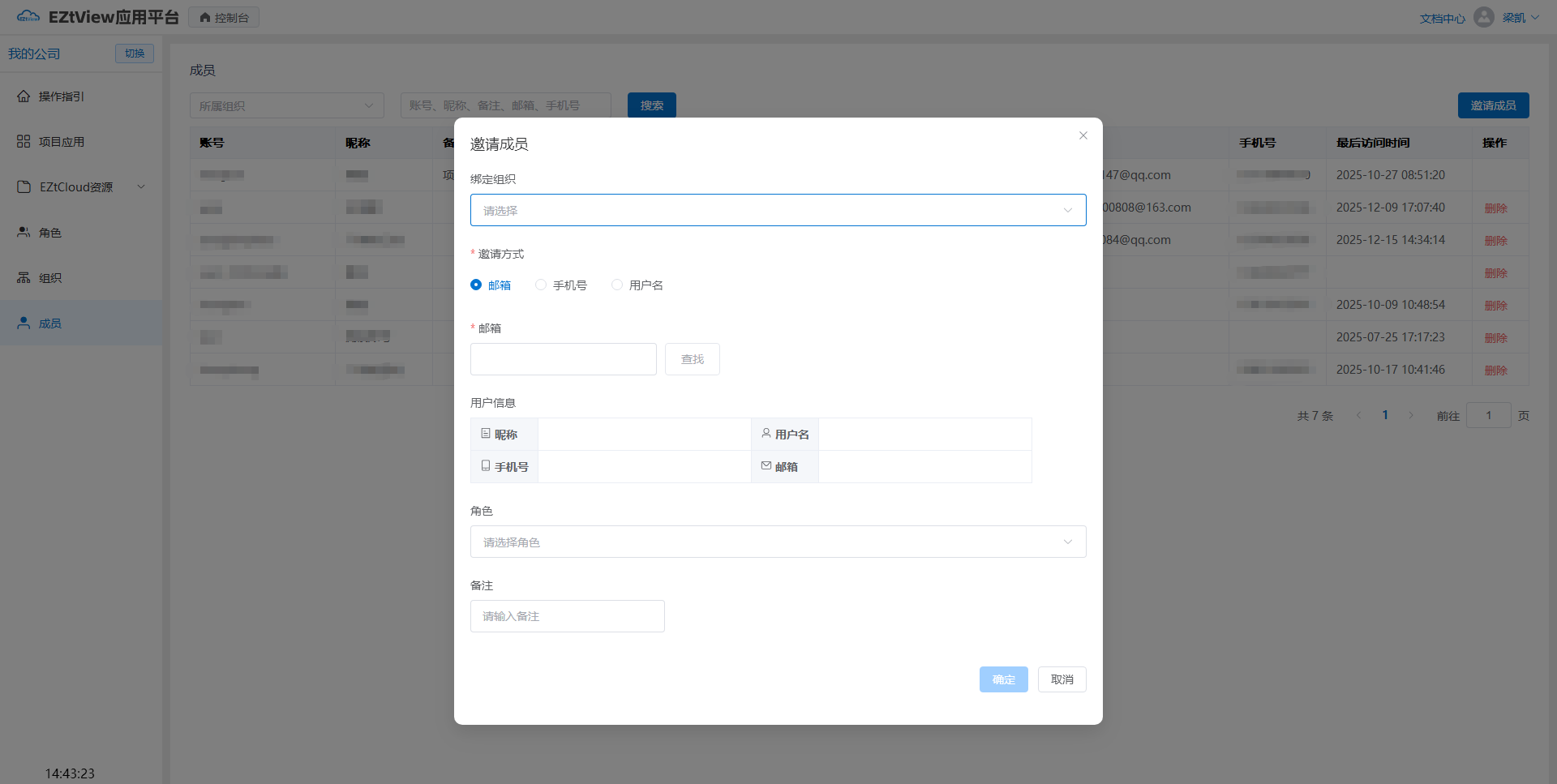This screenshot has height=784, width=1557.
Task: Click the user avatar icon
Action: (1483, 17)
